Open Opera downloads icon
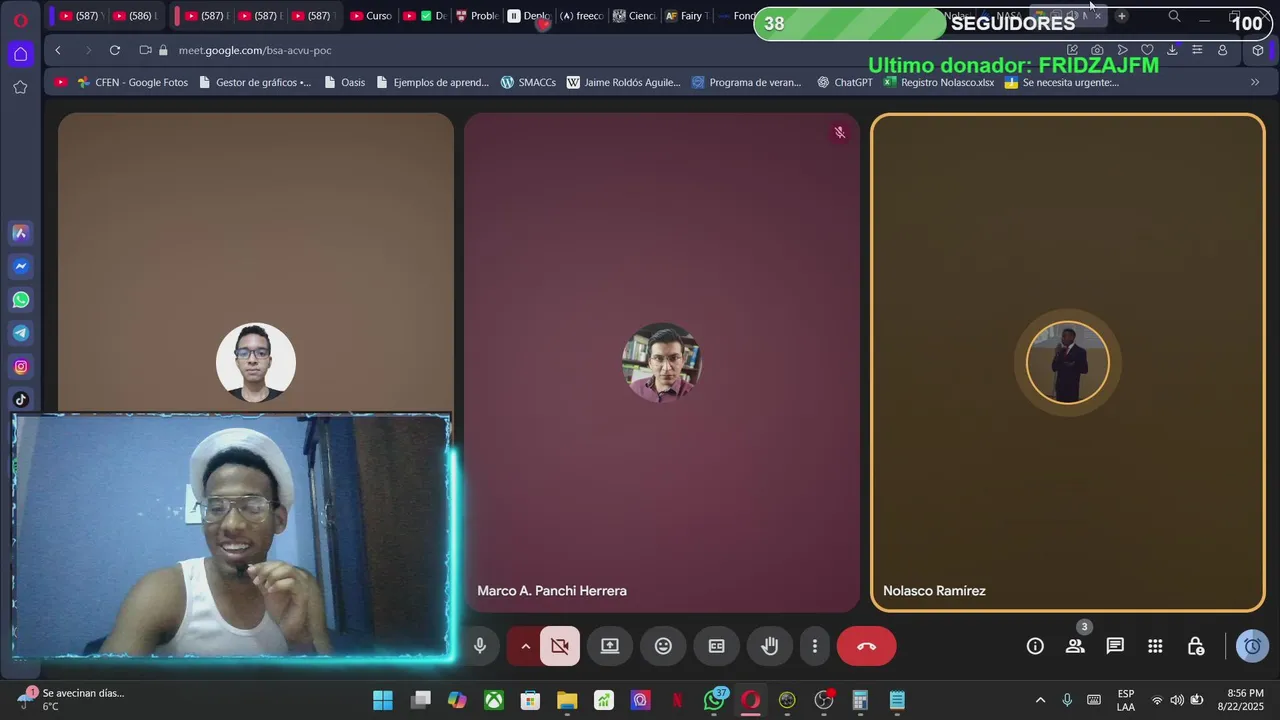1280x720 pixels. 1172,50
